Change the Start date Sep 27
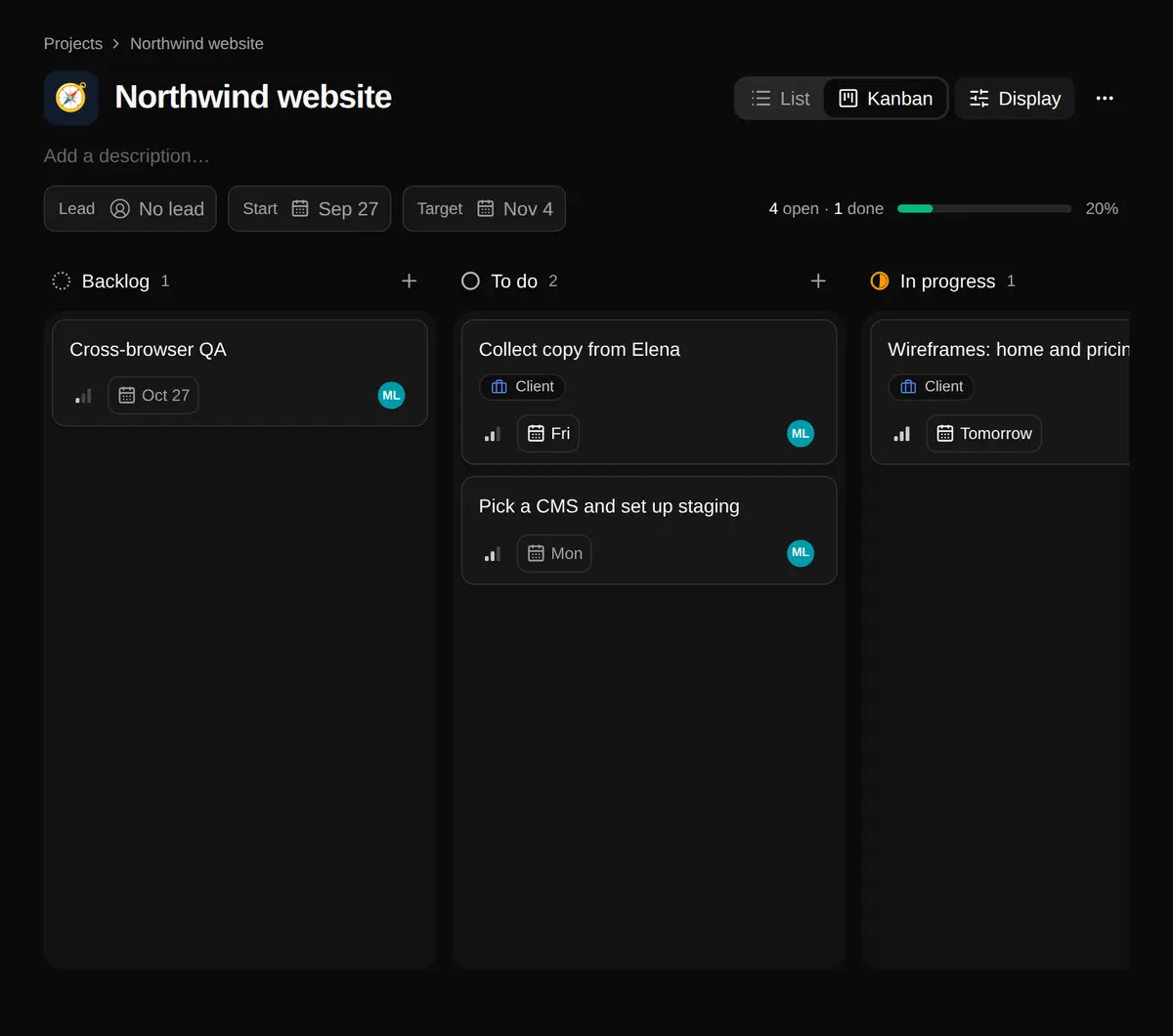Viewport: 1173px width, 1036px height. click(x=310, y=209)
